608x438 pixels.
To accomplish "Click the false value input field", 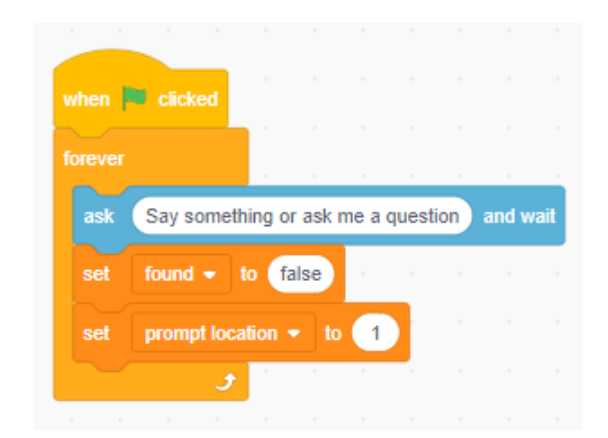I will click(301, 274).
